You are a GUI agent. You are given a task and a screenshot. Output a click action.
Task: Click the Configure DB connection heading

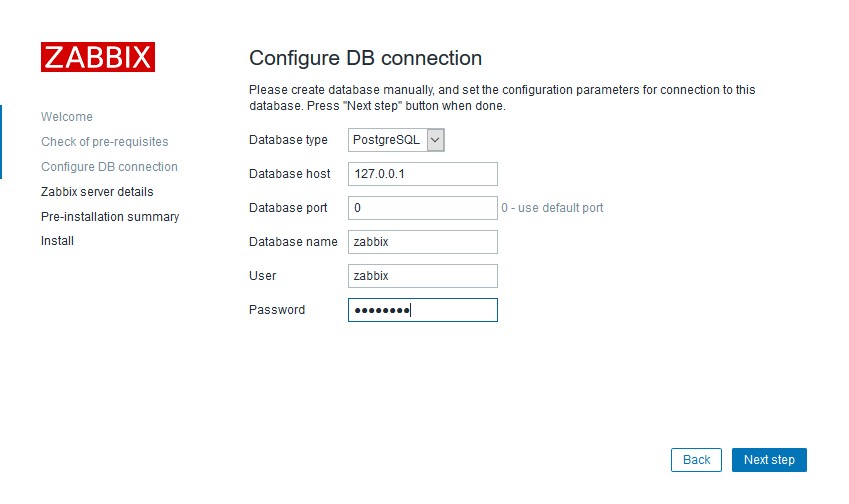tap(365, 58)
